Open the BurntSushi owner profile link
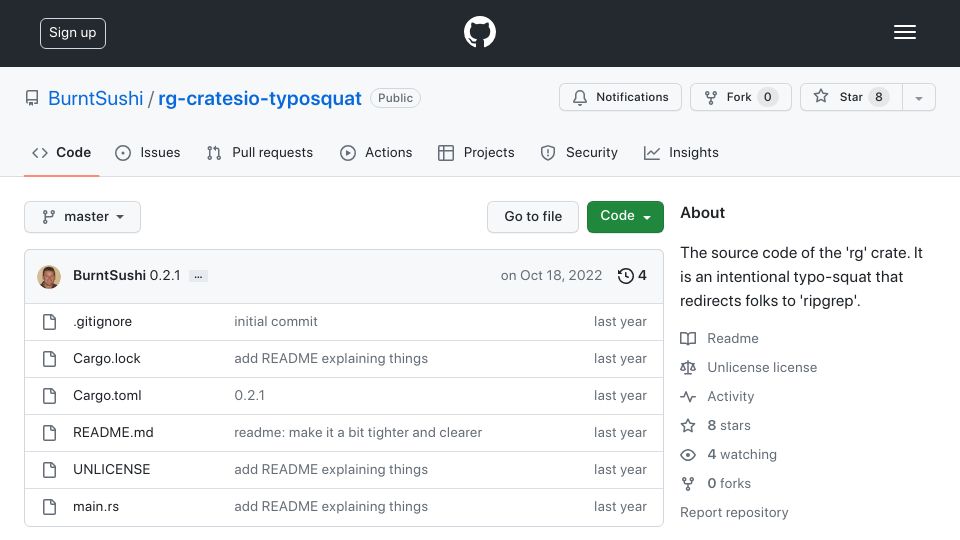This screenshot has width=960, height=540. point(96,98)
